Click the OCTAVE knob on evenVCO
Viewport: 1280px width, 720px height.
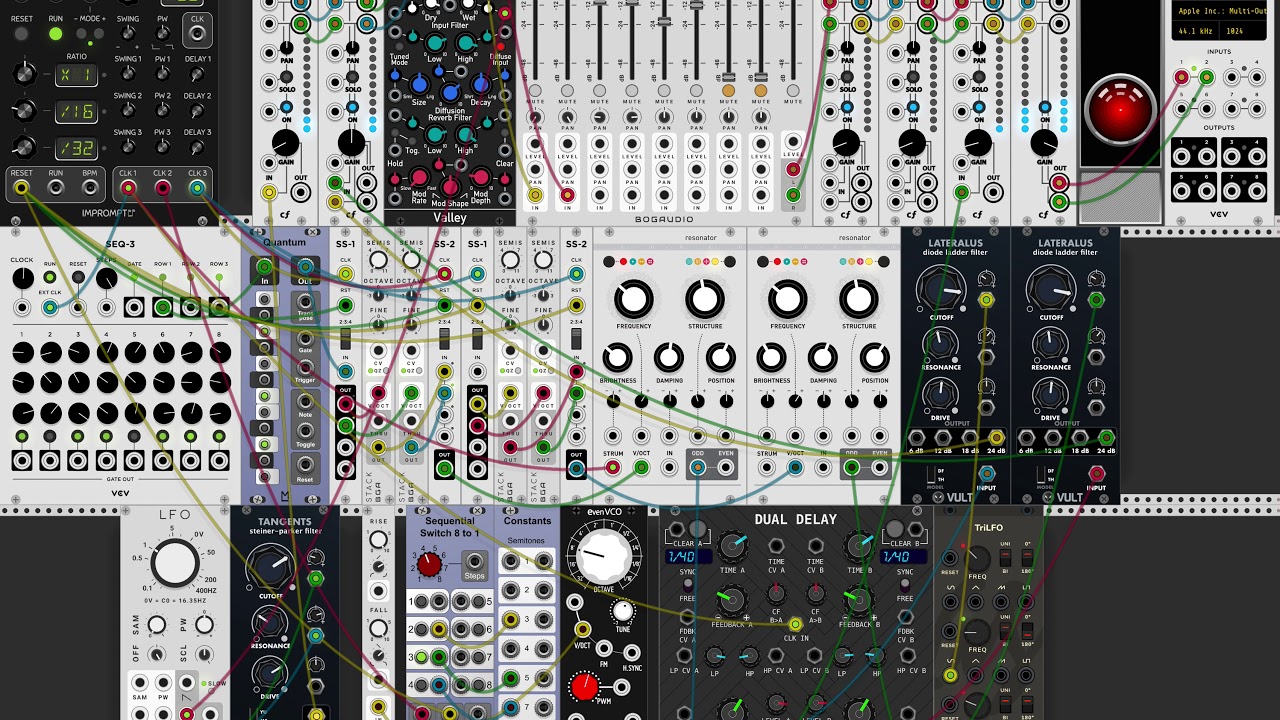pyautogui.click(x=603, y=556)
